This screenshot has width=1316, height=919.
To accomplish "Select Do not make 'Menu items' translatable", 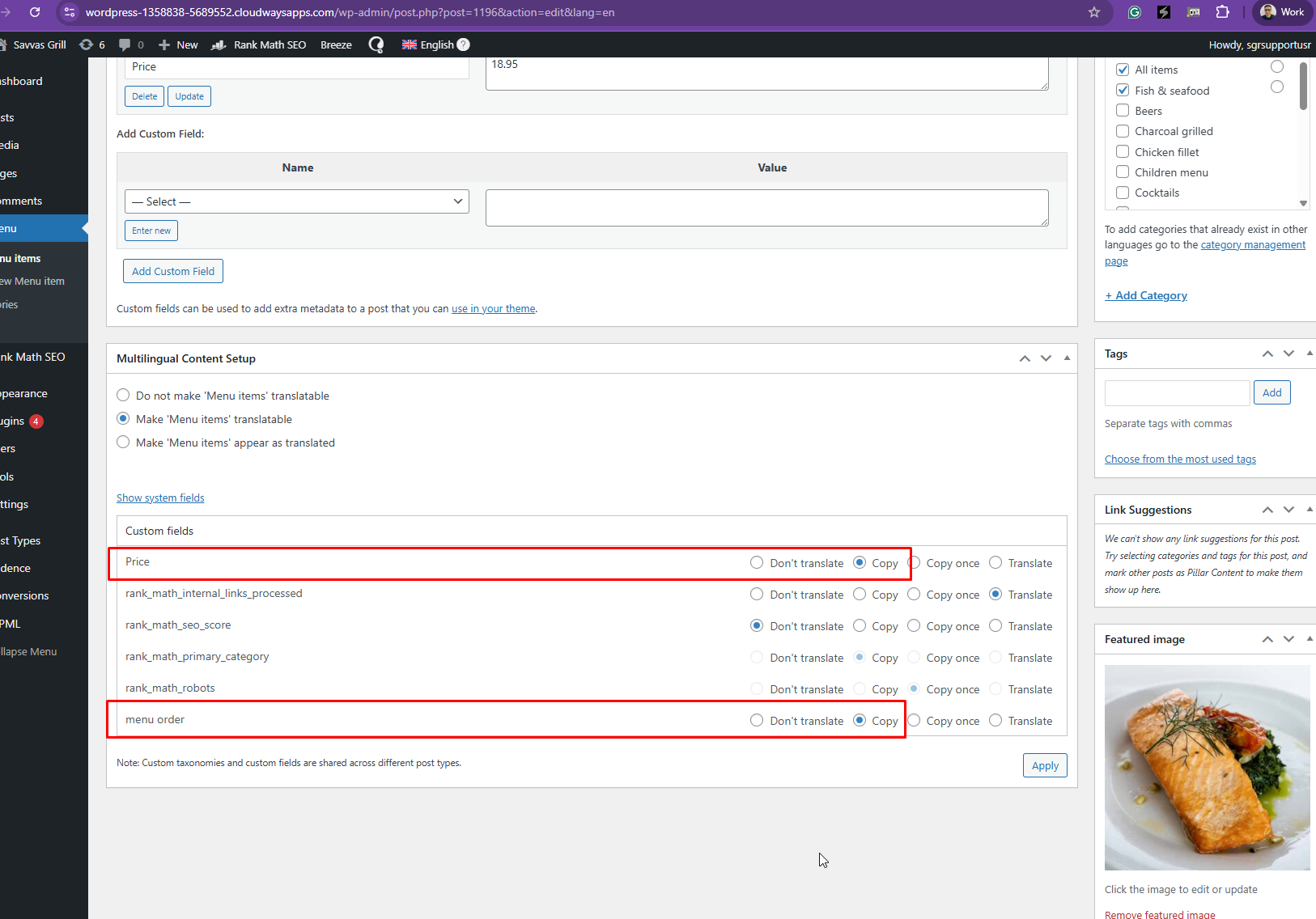I will coord(123,396).
